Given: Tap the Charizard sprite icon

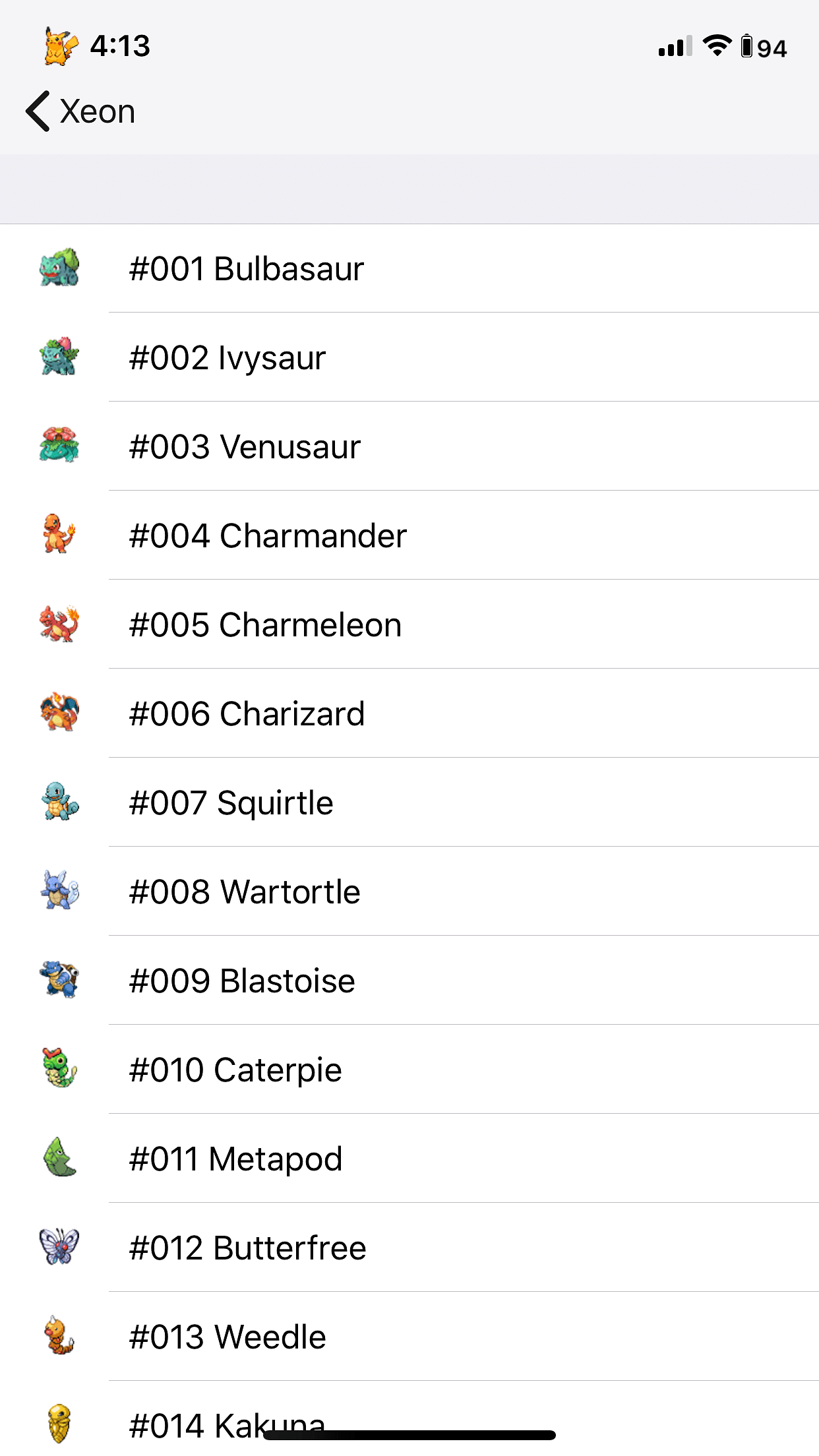Looking at the screenshot, I should click(x=59, y=712).
